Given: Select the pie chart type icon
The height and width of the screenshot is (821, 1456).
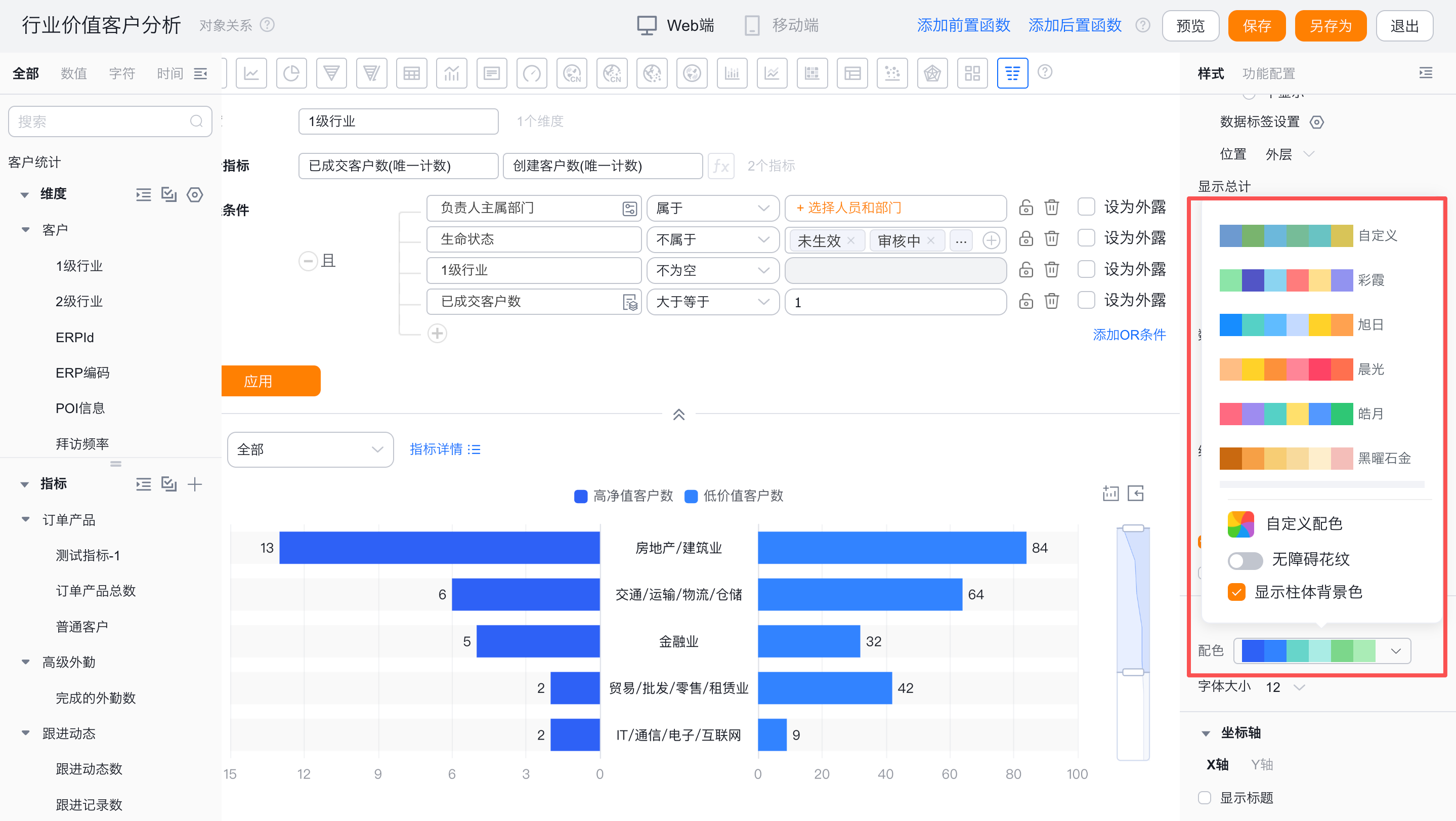Looking at the screenshot, I should click(x=291, y=73).
